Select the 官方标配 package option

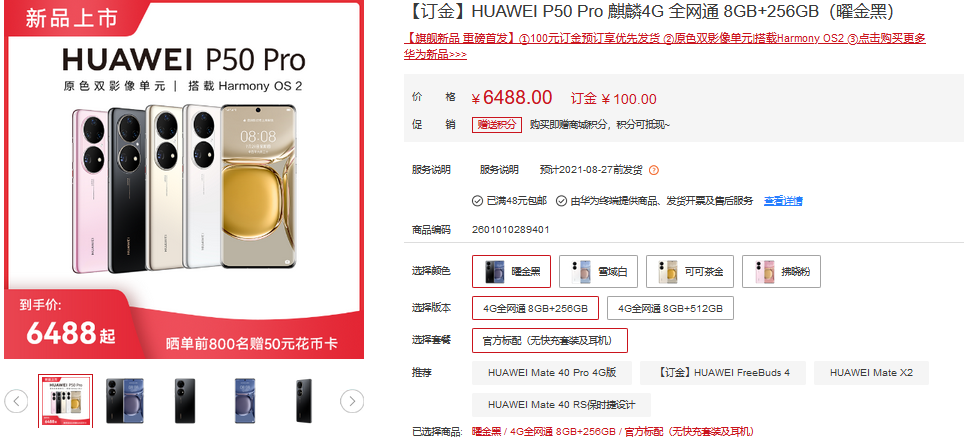550,340
